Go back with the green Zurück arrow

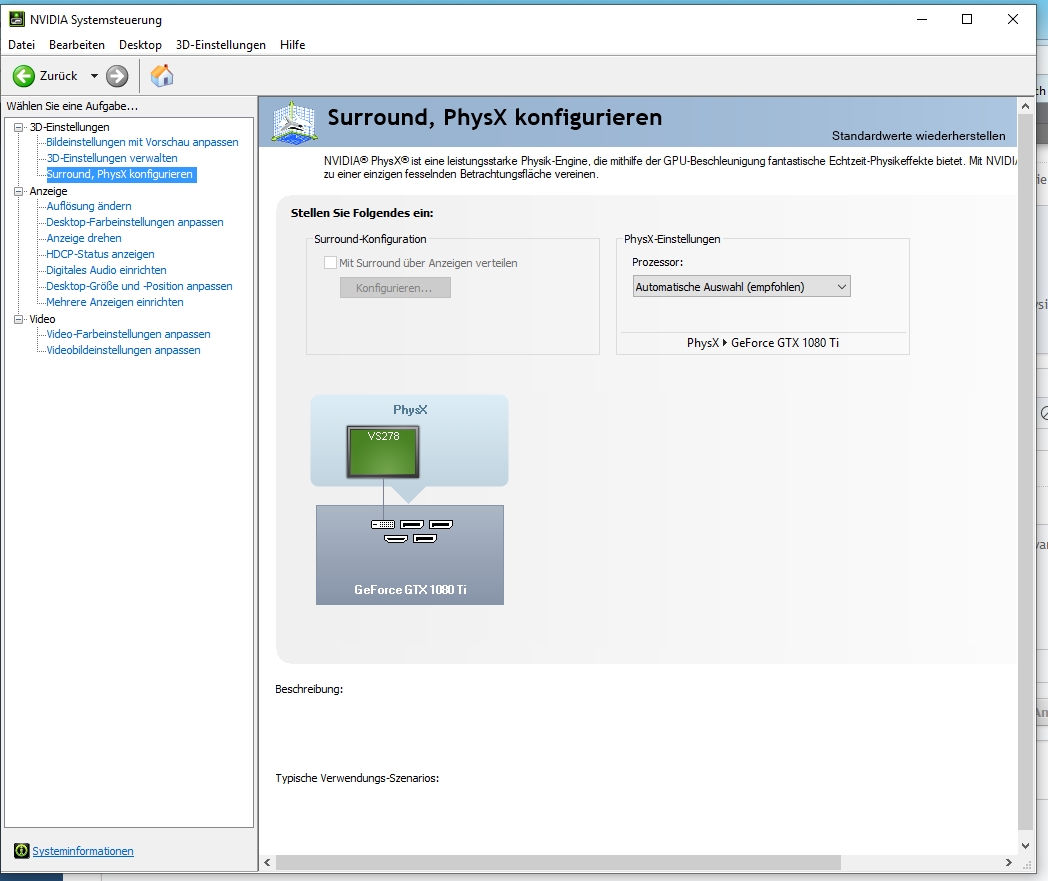[x=24, y=76]
